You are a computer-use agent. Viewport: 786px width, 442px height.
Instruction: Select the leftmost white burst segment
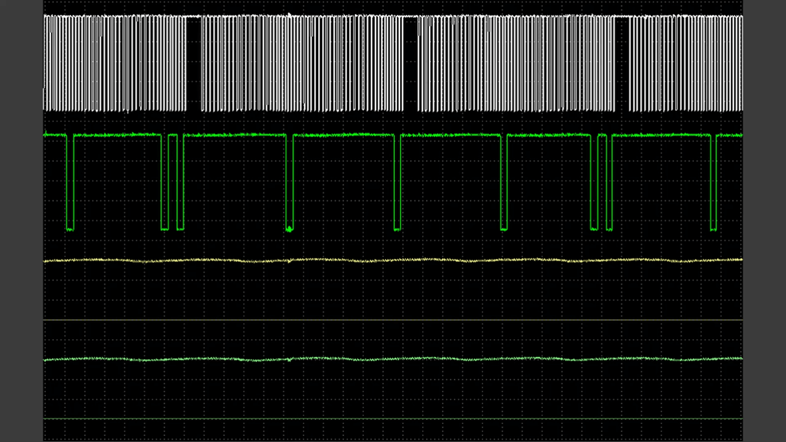115,63
